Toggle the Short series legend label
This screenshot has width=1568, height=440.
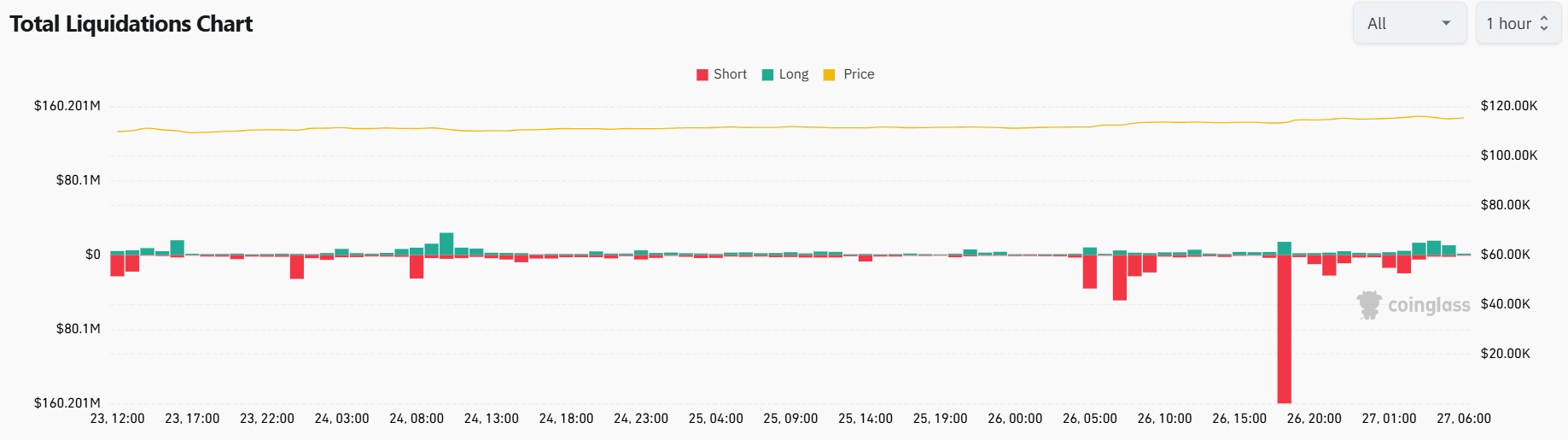click(x=730, y=74)
